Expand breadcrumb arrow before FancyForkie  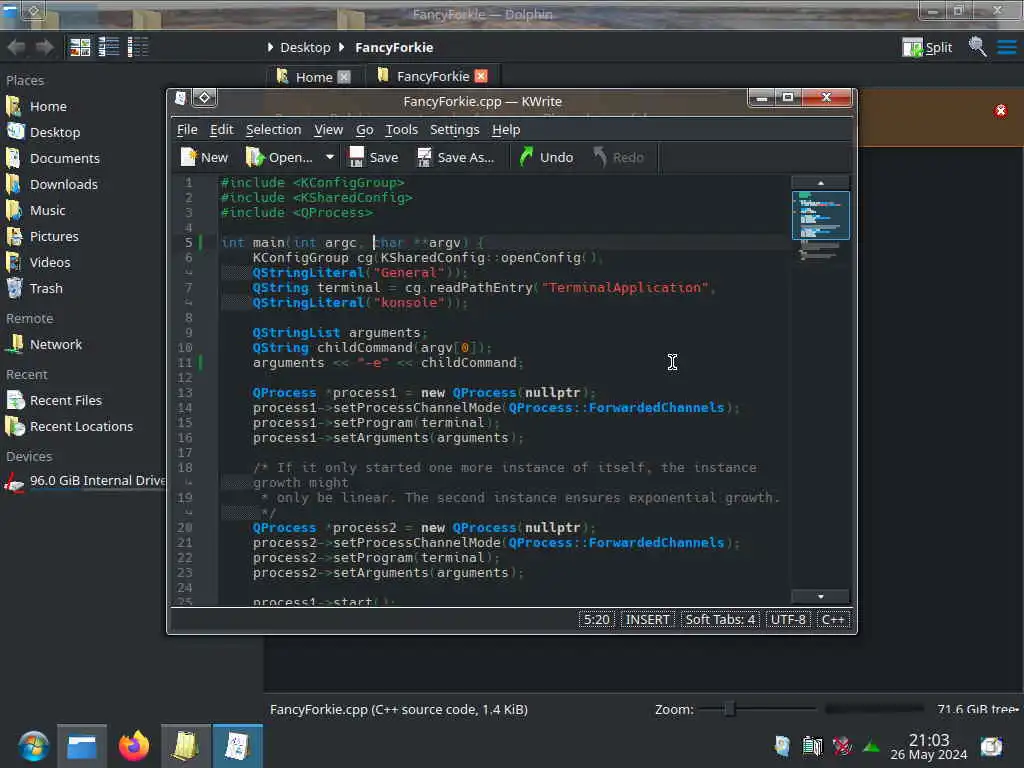341,48
